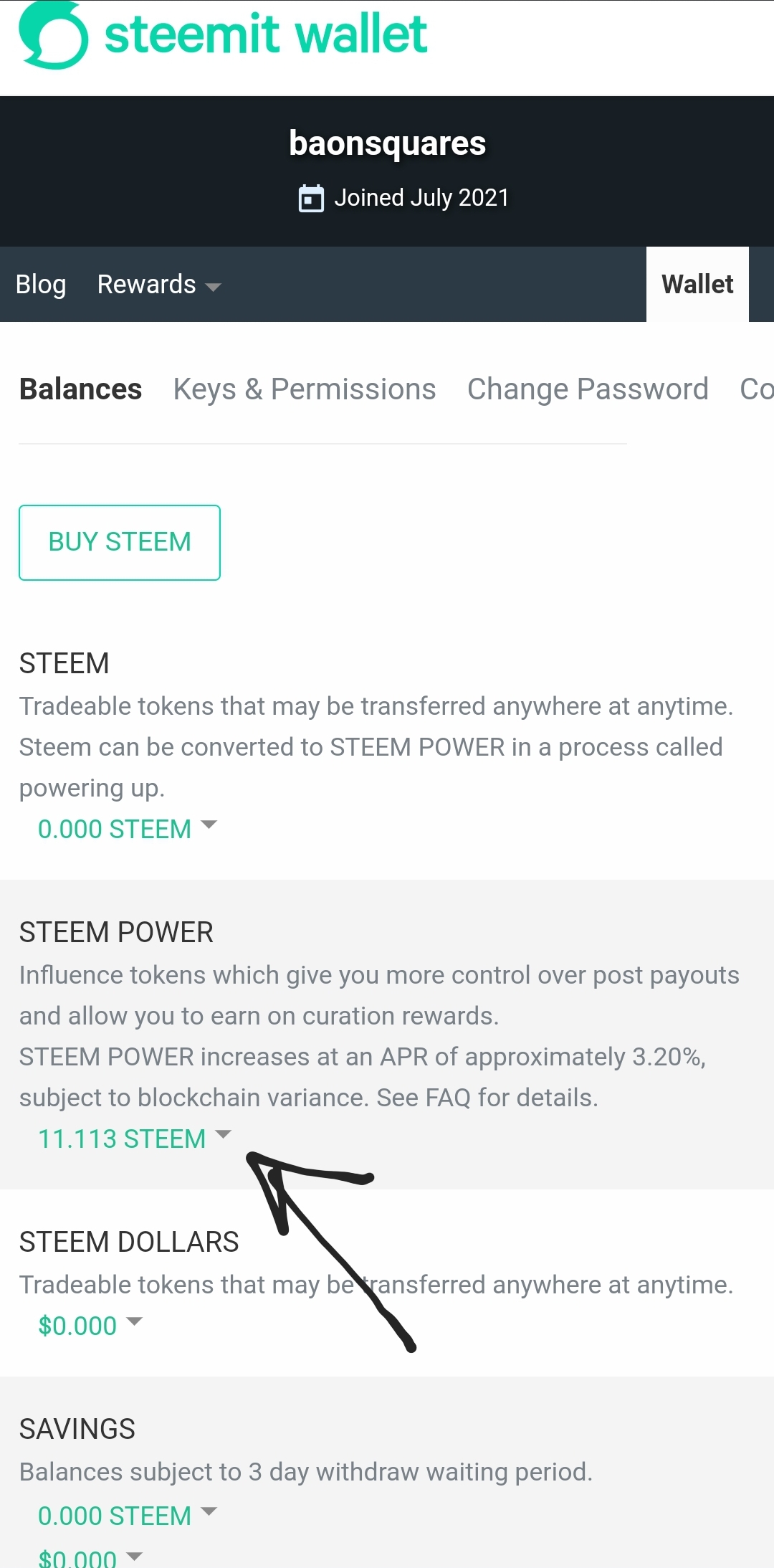Click the calendar icon beside join date
Image resolution: width=774 pixels, height=1568 pixels.
311,199
